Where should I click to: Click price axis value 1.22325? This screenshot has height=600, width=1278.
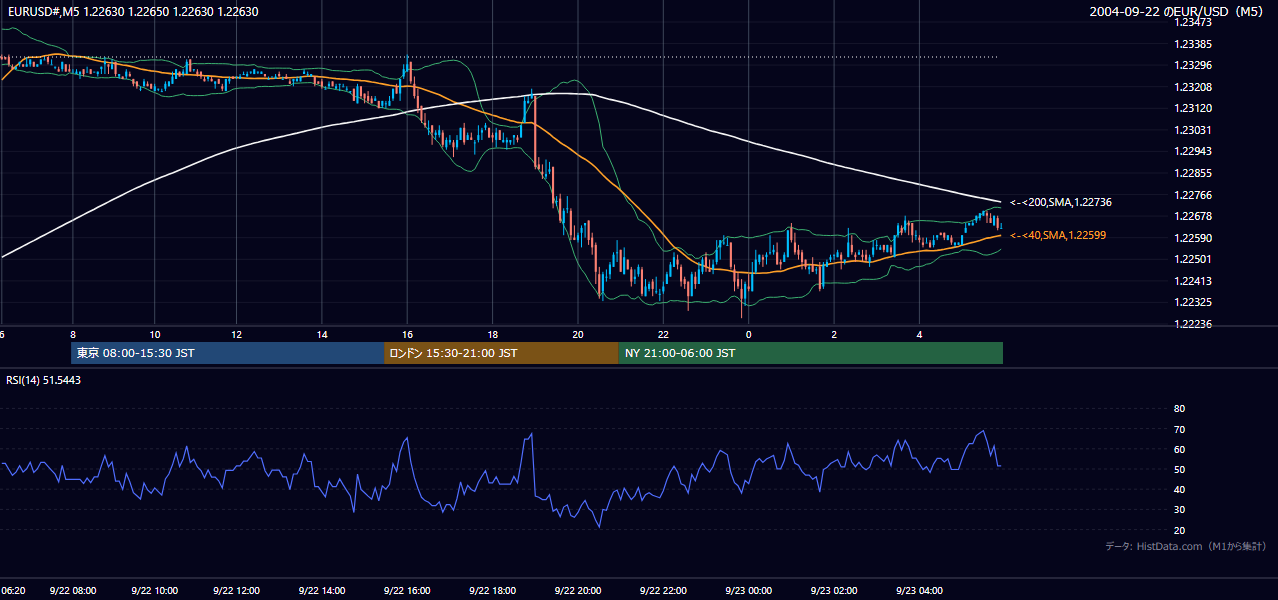[x=1193, y=302]
